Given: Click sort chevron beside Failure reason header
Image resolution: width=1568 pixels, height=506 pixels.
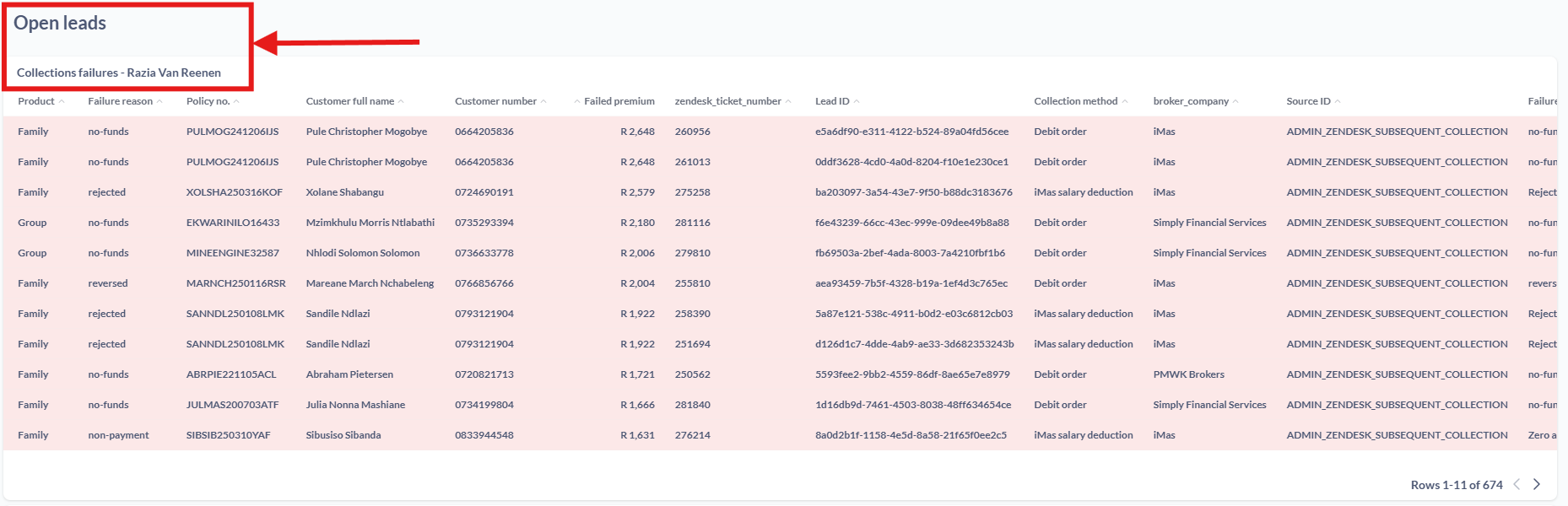Looking at the screenshot, I should point(160,102).
